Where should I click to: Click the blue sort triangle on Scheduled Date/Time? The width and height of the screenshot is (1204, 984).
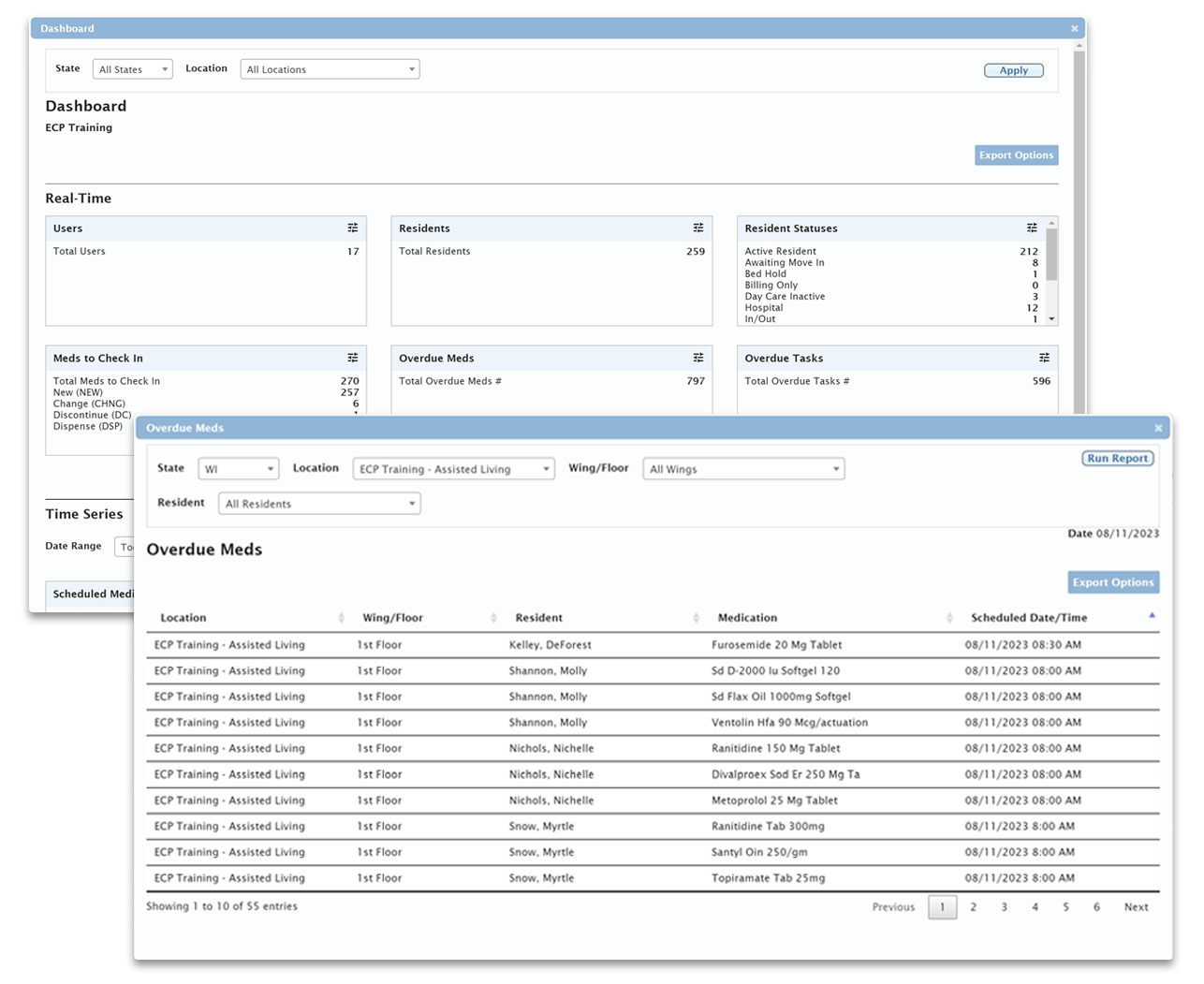click(x=1151, y=617)
